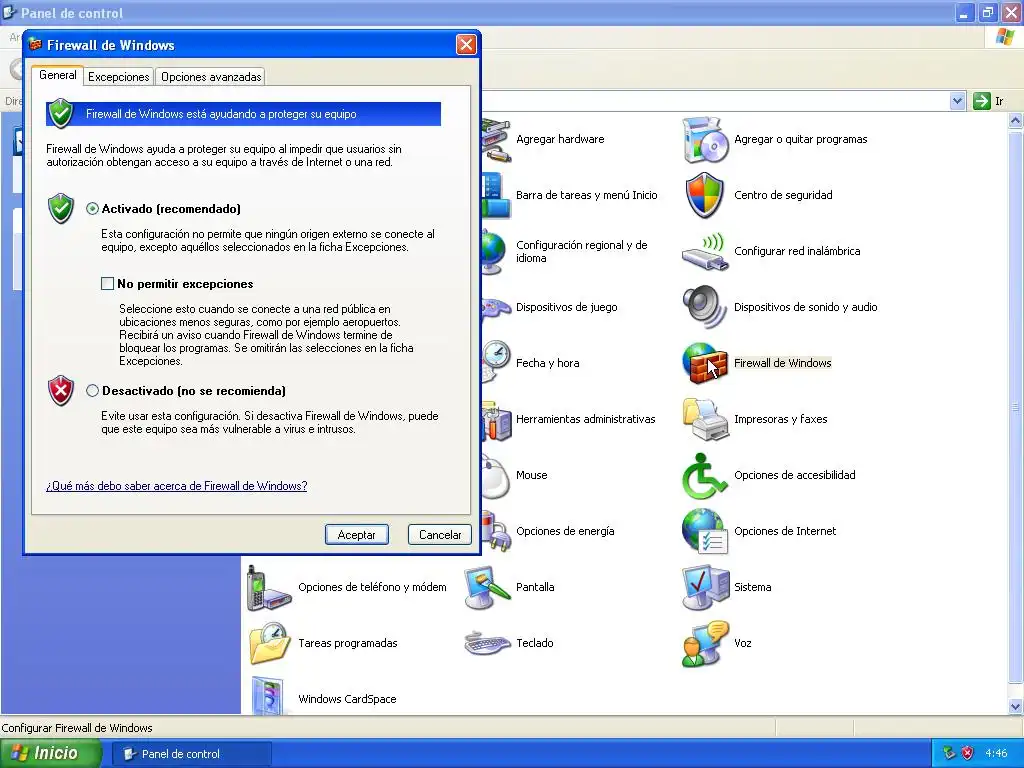Close the Firewall de Windows dialog
Screen dimensions: 1024x768
click(466, 44)
